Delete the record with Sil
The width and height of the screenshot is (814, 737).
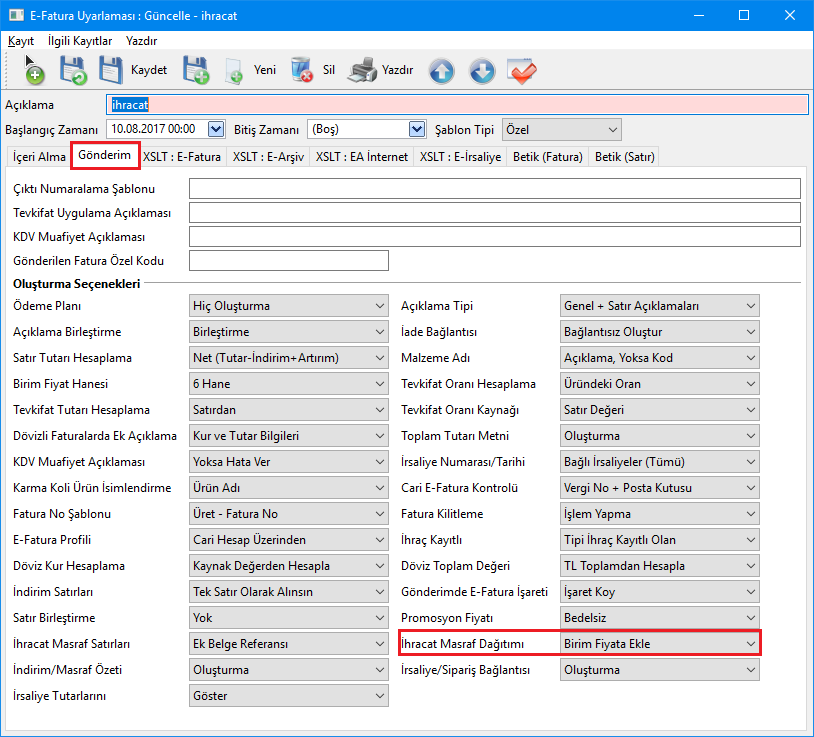(x=313, y=71)
